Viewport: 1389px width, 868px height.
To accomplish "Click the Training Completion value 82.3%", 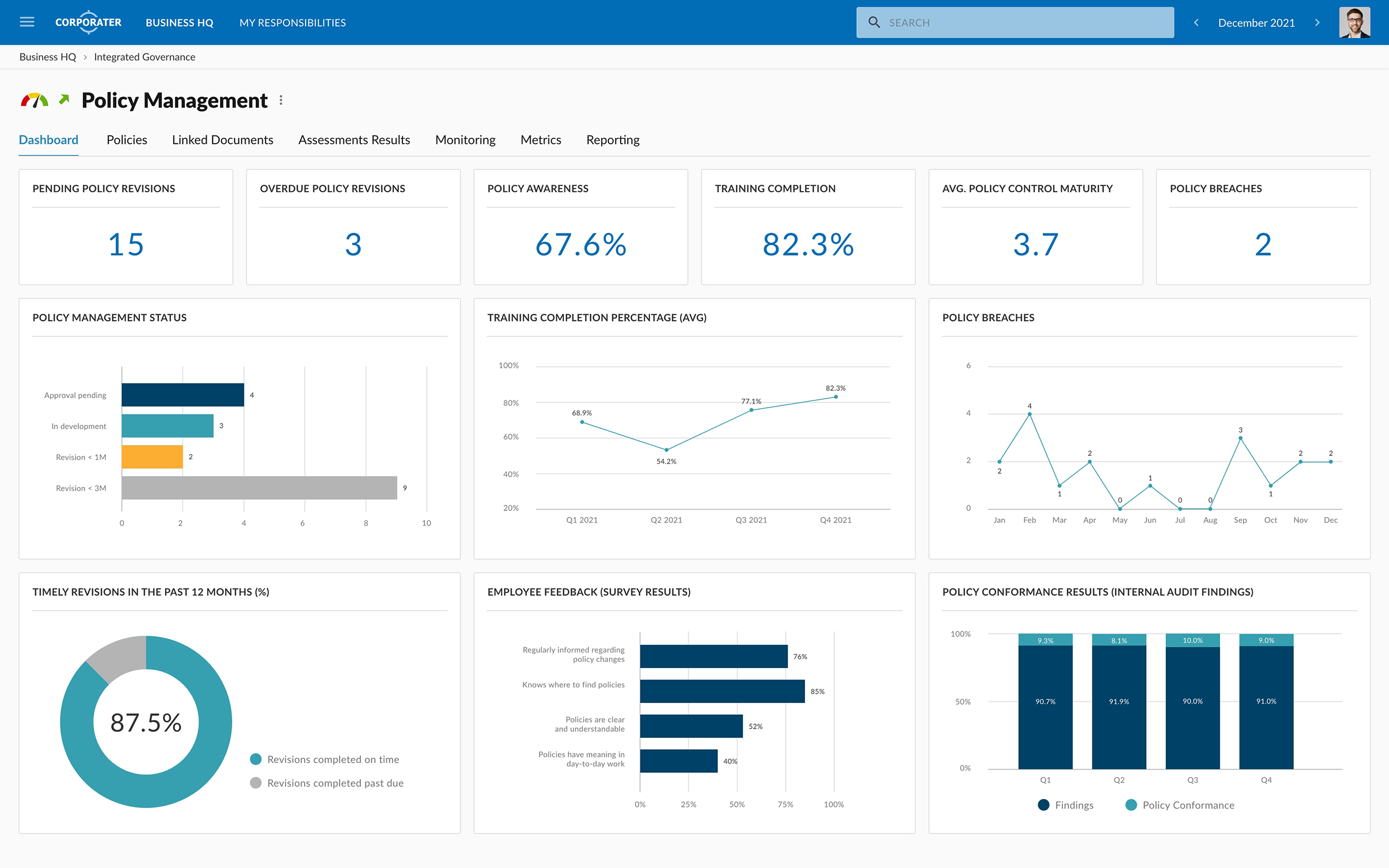I will pyautogui.click(x=808, y=244).
